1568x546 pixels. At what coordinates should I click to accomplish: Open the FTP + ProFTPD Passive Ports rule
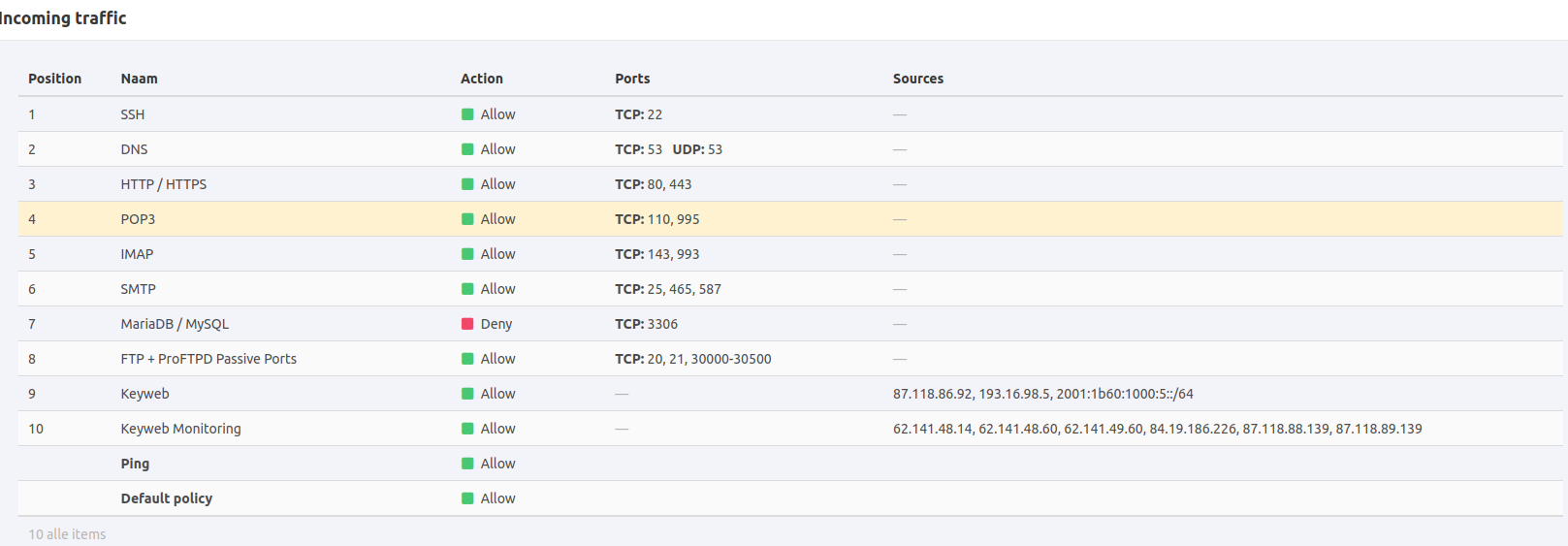[208, 359]
